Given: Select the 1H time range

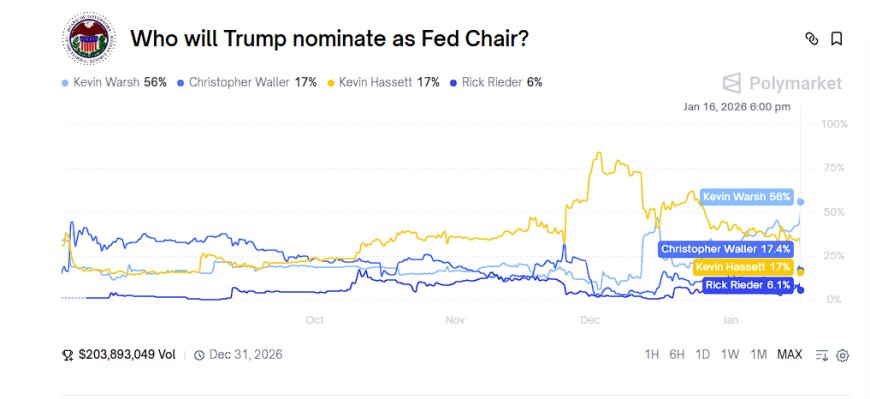Looking at the screenshot, I should coord(652,355).
